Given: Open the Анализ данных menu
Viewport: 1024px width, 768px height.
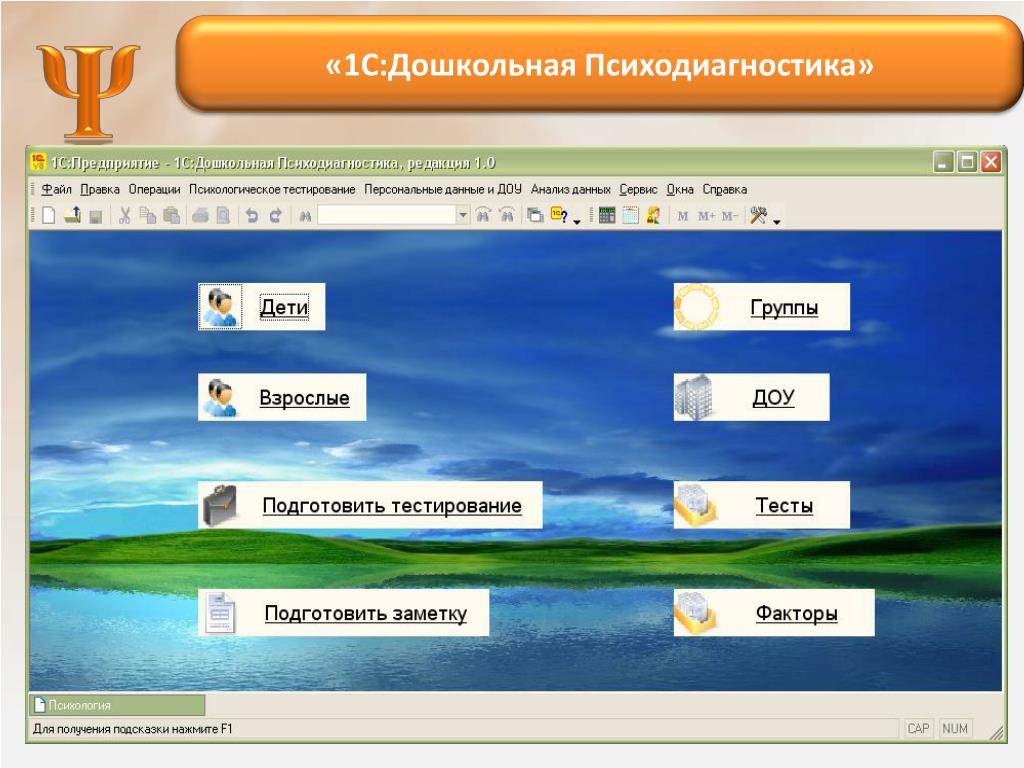Looking at the screenshot, I should (571, 189).
